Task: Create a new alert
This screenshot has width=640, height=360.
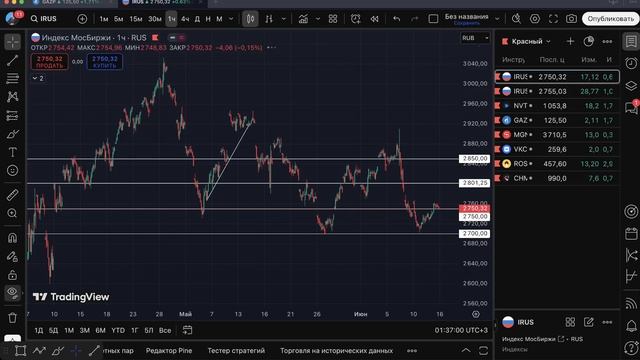Action: click(356, 19)
